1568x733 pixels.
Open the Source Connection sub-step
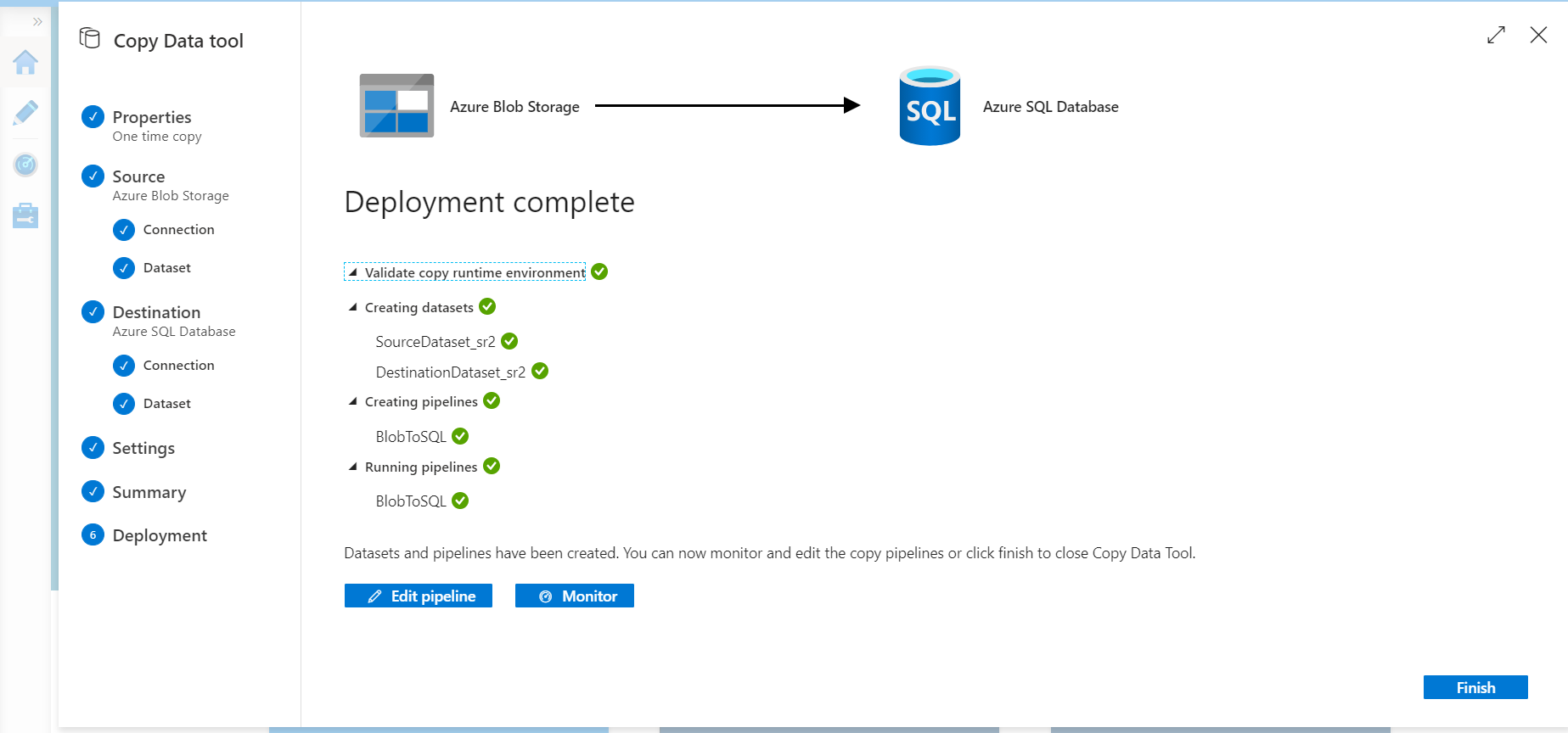[x=178, y=230]
